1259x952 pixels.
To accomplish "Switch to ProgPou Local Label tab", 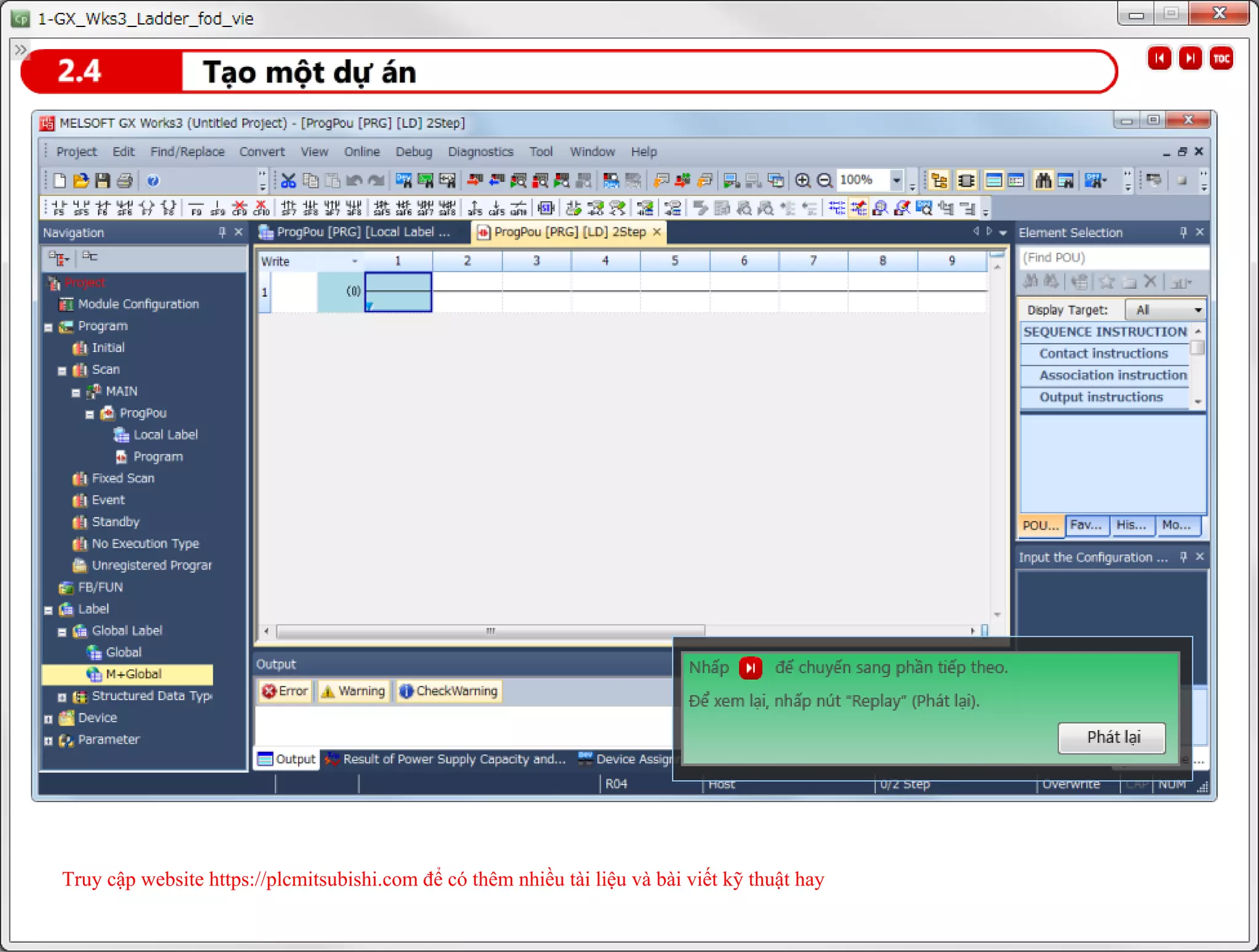I will click(355, 232).
